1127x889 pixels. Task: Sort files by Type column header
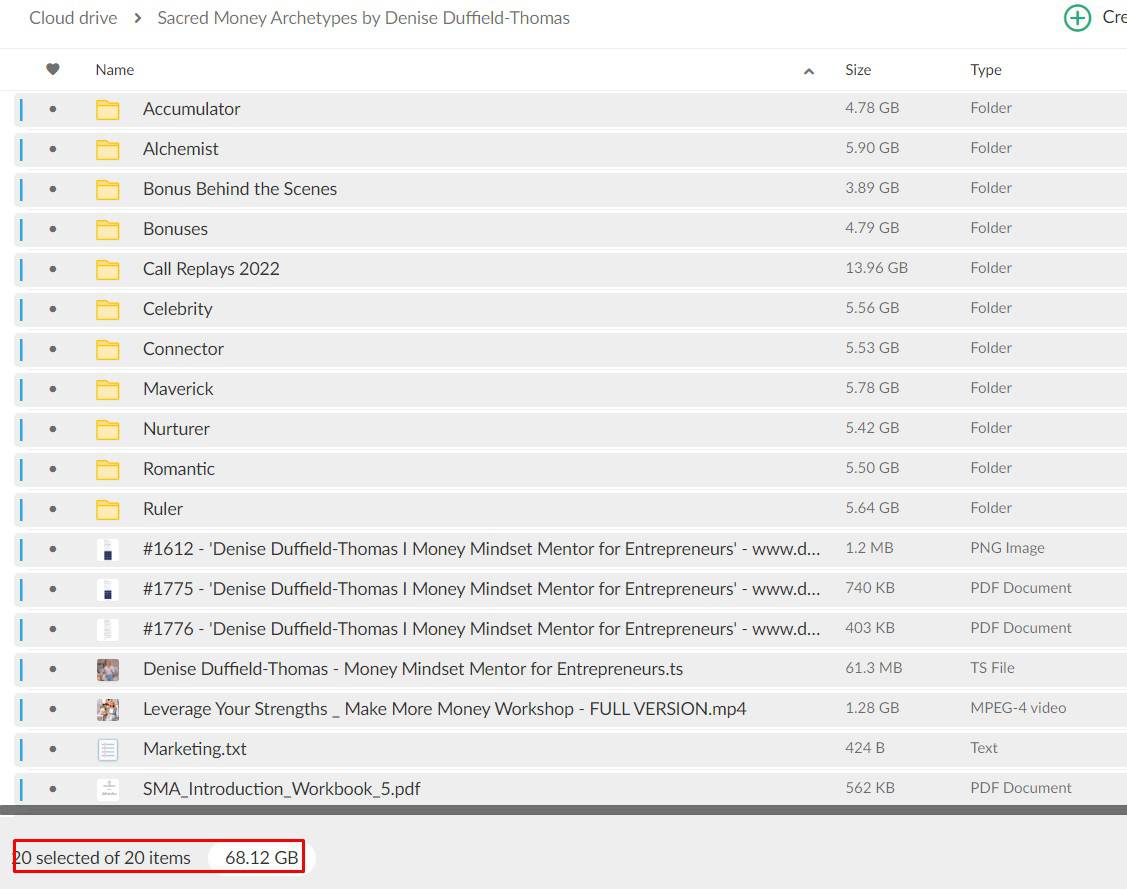click(985, 70)
